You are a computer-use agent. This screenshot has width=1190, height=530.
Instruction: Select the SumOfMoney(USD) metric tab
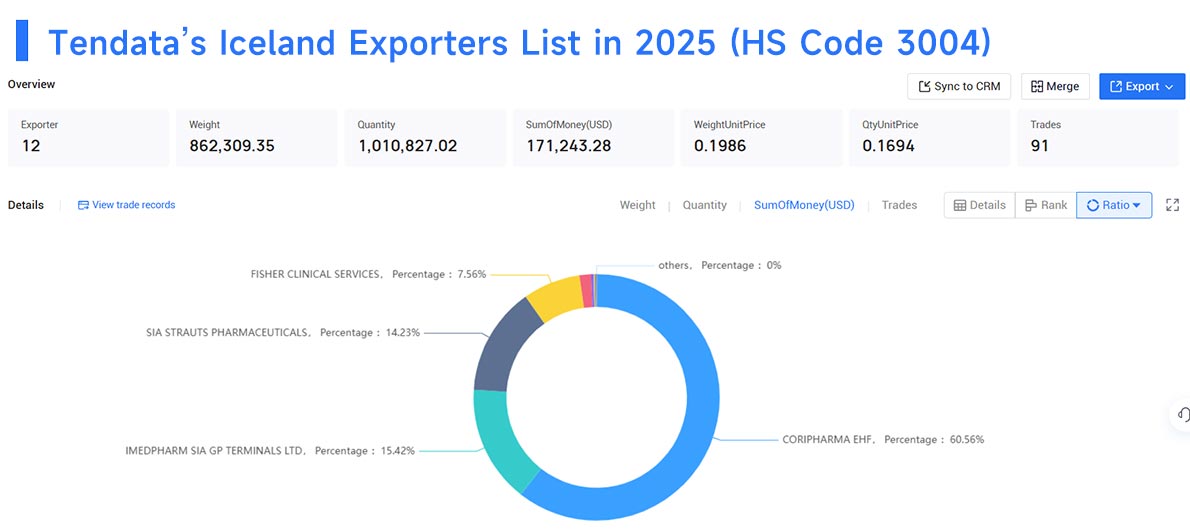tap(804, 205)
